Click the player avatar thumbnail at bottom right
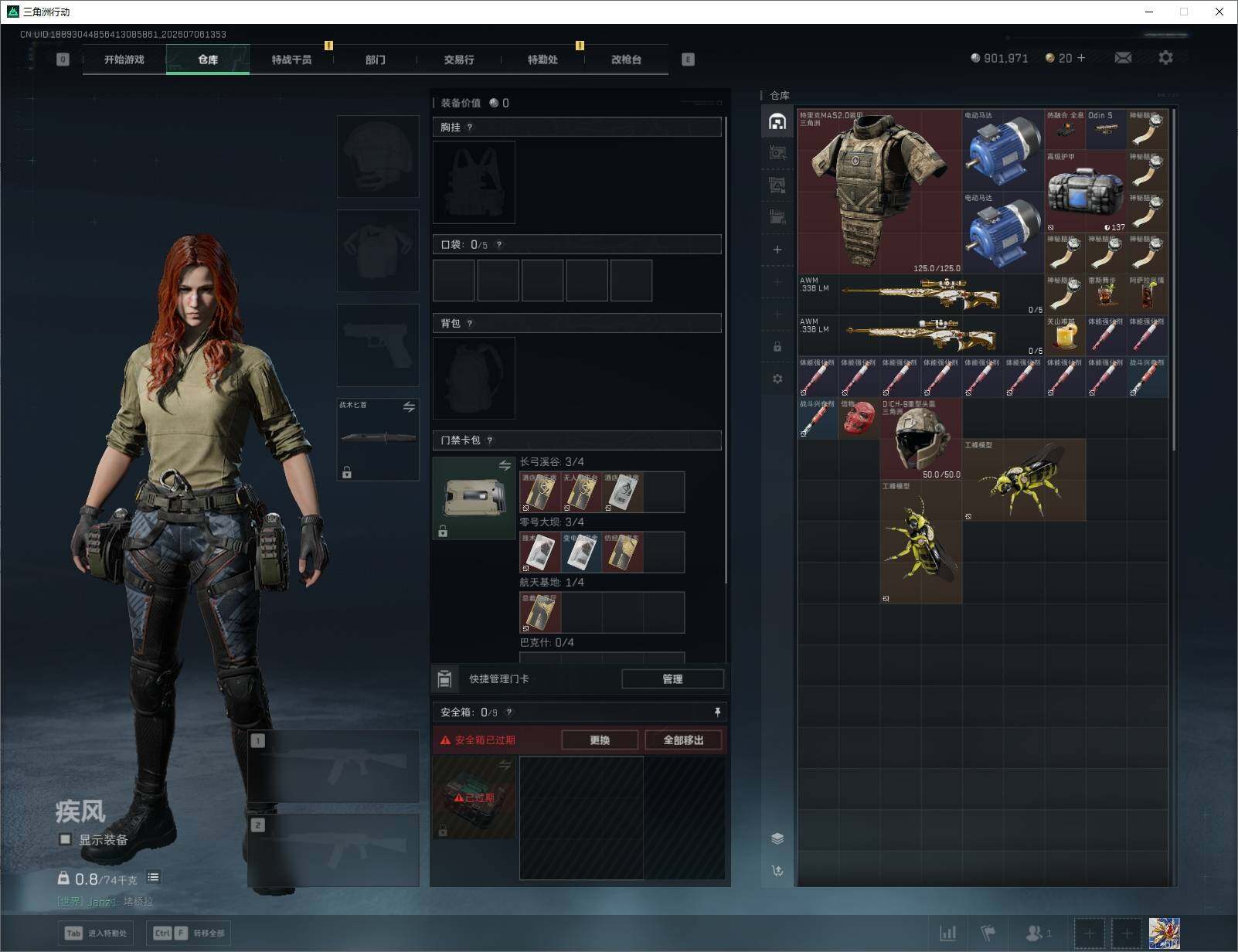Image resolution: width=1238 pixels, height=952 pixels. [1164, 933]
